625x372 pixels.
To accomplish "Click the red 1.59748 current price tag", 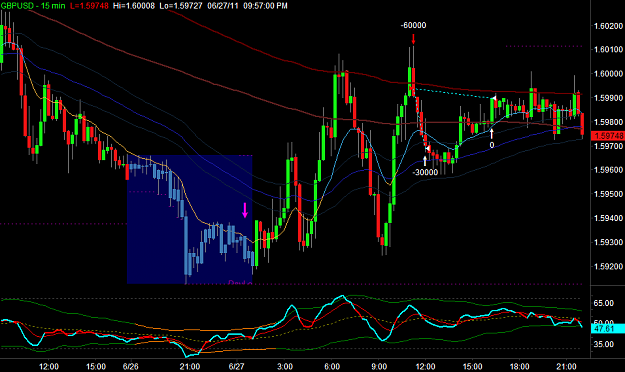I will tap(608, 136).
